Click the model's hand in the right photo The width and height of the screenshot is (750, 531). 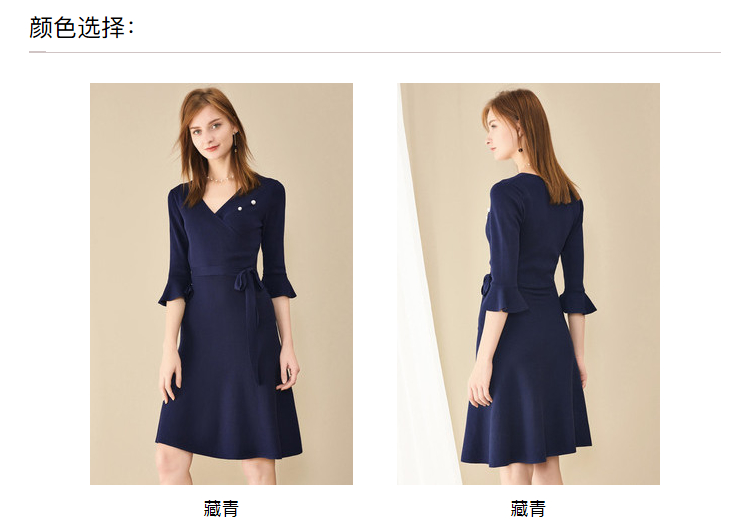480,388
